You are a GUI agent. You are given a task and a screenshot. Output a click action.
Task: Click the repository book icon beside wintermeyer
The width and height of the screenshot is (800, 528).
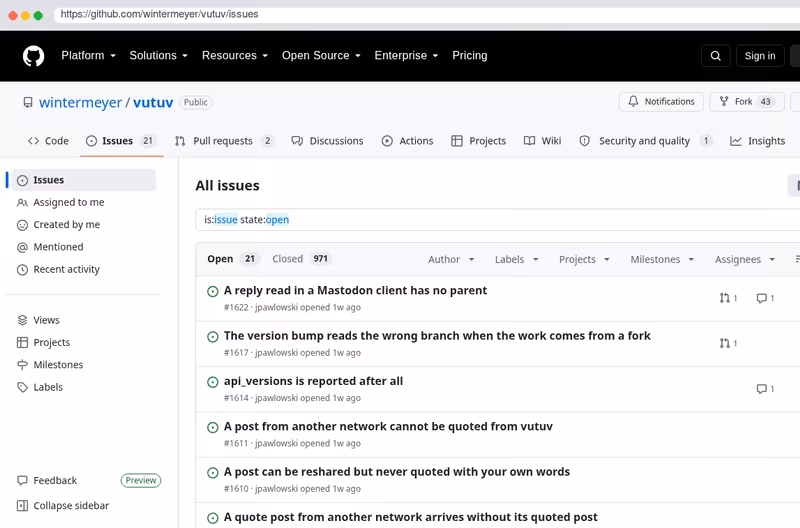point(28,103)
